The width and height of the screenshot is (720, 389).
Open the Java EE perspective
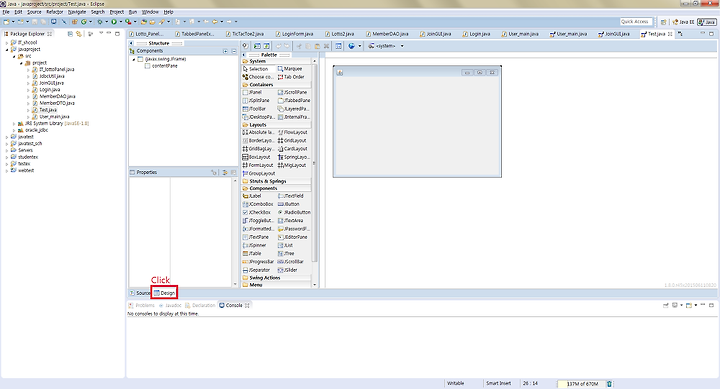[x=683, y=22]
